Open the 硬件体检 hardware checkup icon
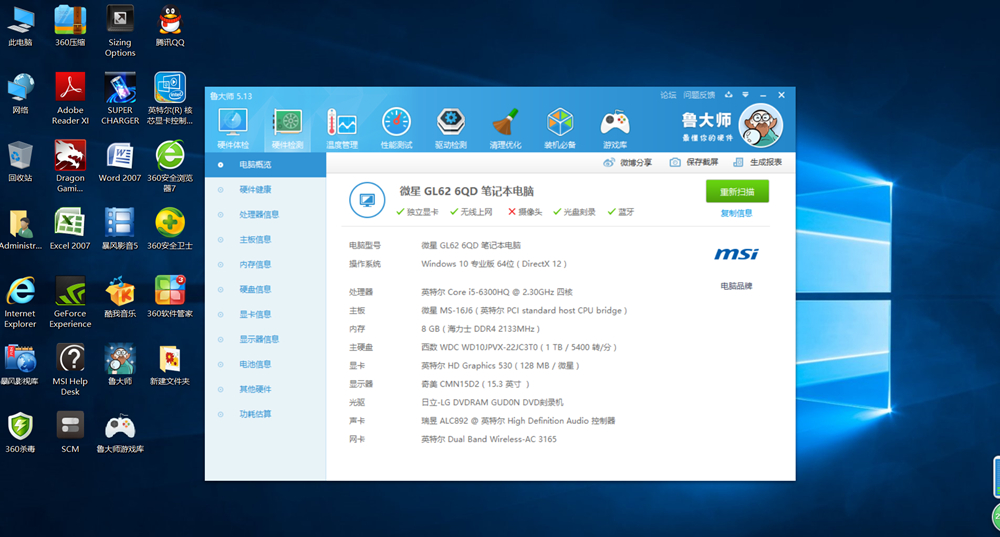The height and width of the screenshot is (537, 1000). (233, 128)
